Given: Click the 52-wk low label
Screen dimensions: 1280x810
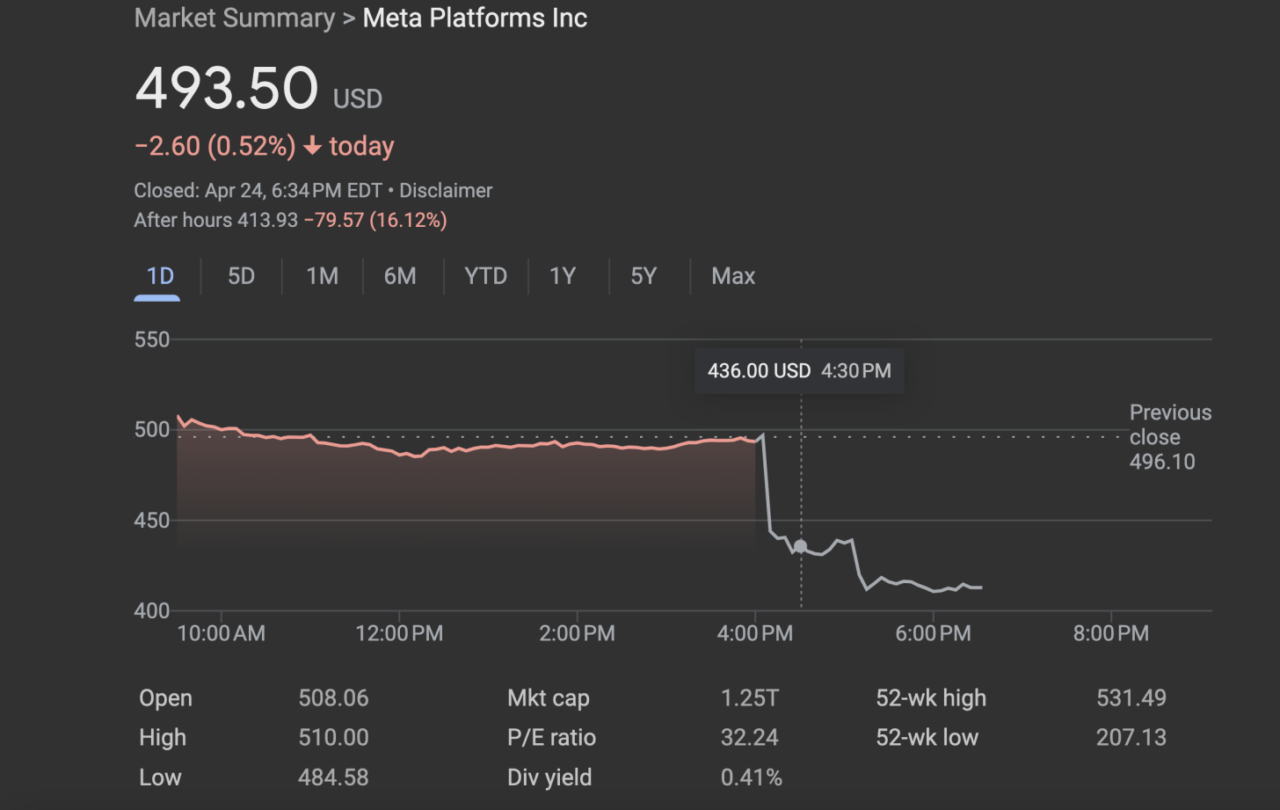Looking at the screenshot, I should pos(927,738).
